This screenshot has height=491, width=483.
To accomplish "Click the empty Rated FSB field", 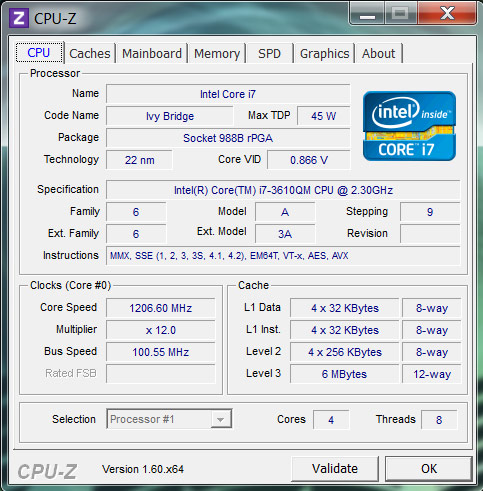I will coord(161,374).
